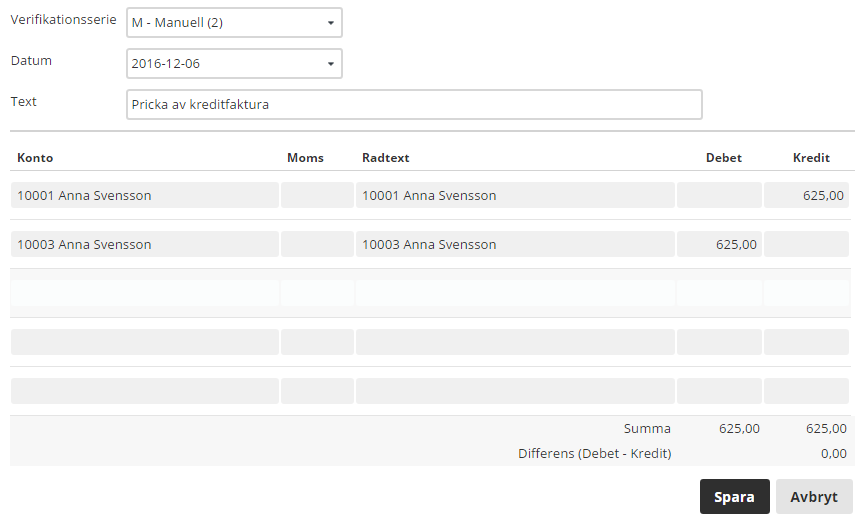Screen dimensions: 860x523
Task: Click the date field 2016-12-06
Action: (x=234, y=64)
